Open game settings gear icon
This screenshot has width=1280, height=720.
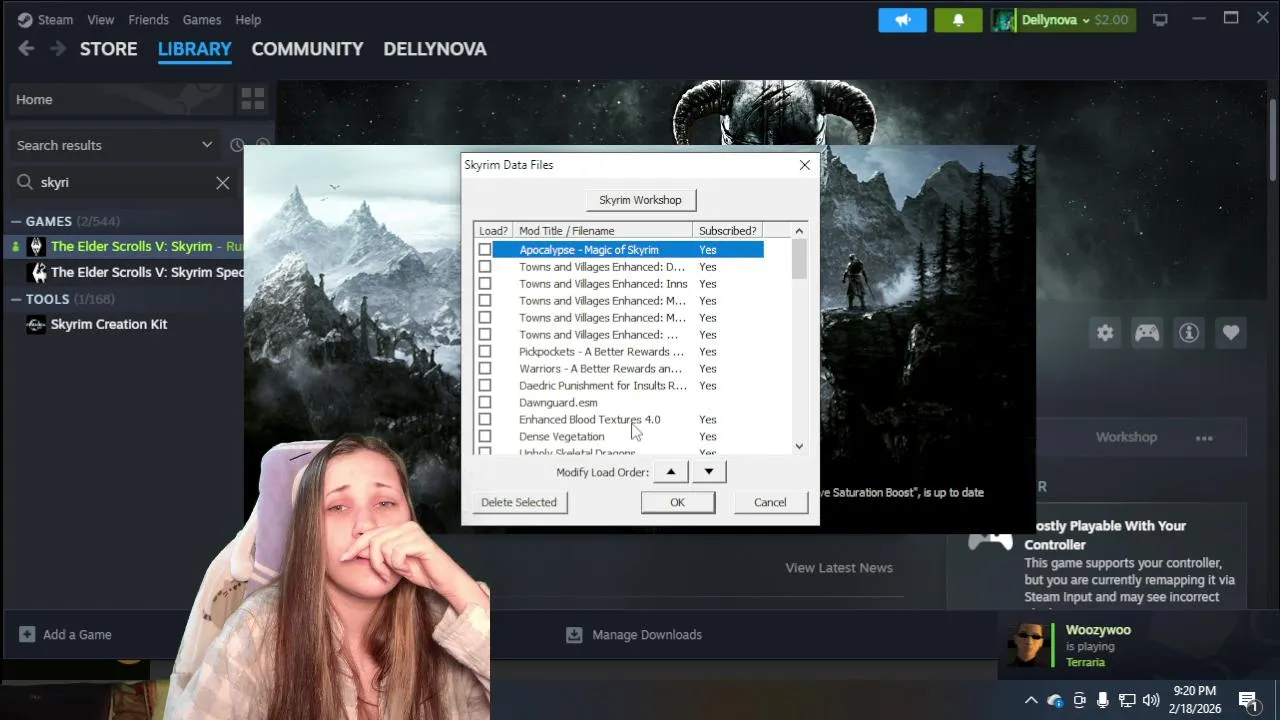pos(1105,333)
